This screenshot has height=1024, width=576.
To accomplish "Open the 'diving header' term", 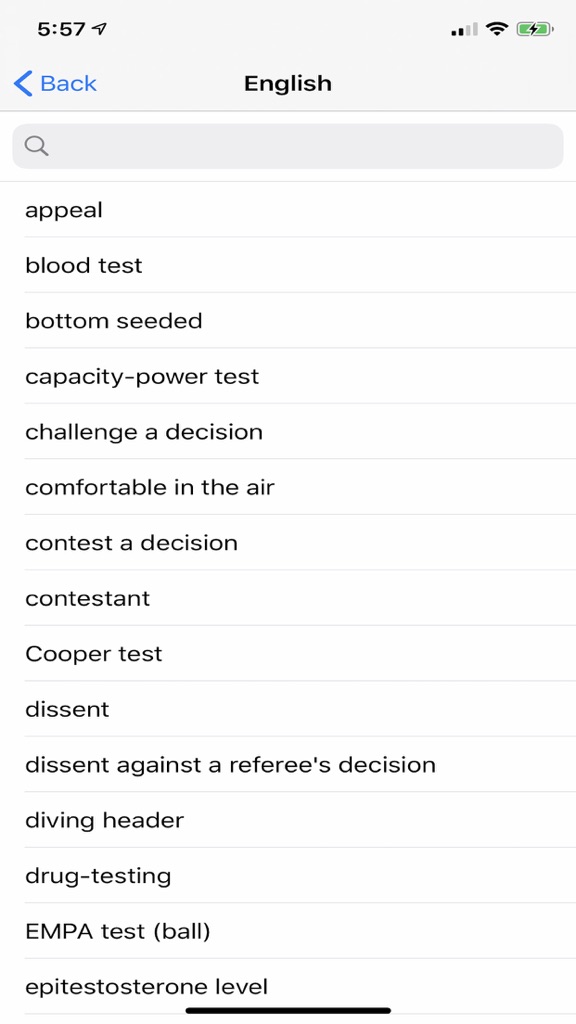I will [x=288, y=820].
